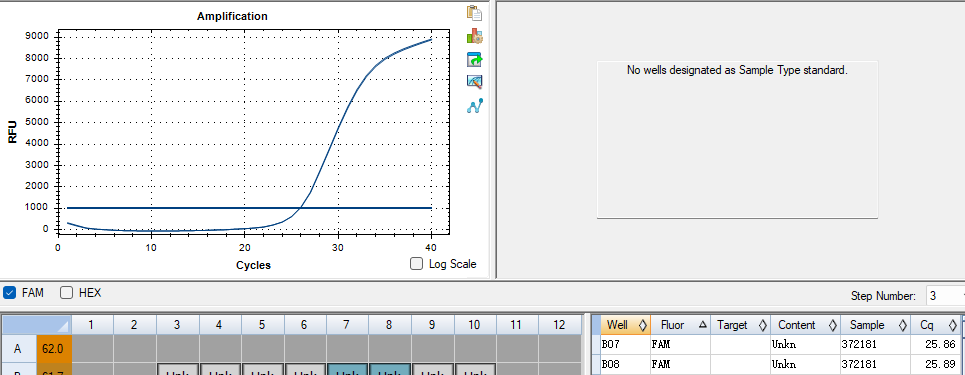Enable the Log Scale checkbox

click(x=417, y=264)
